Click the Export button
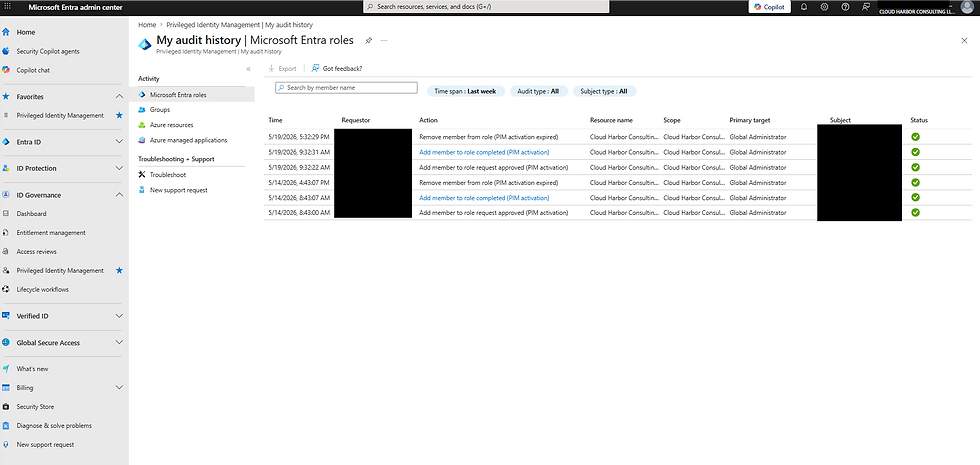The height and width of the screenshot is (465, 980). tap(282, 69)
